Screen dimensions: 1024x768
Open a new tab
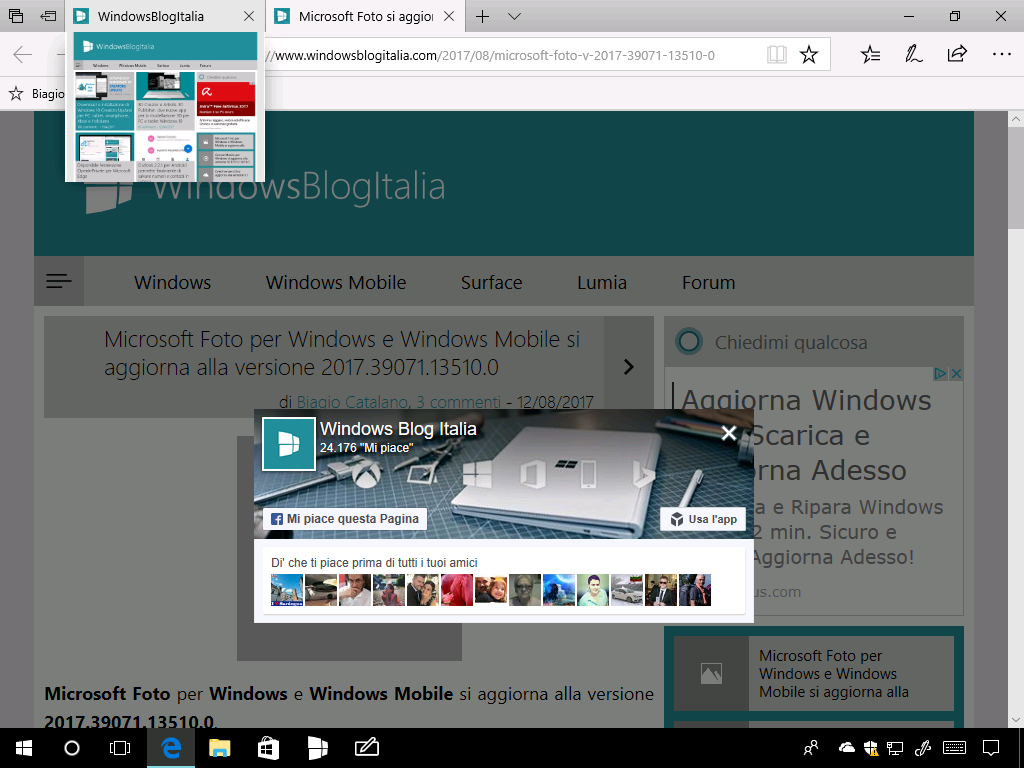(x=483, y=16)
